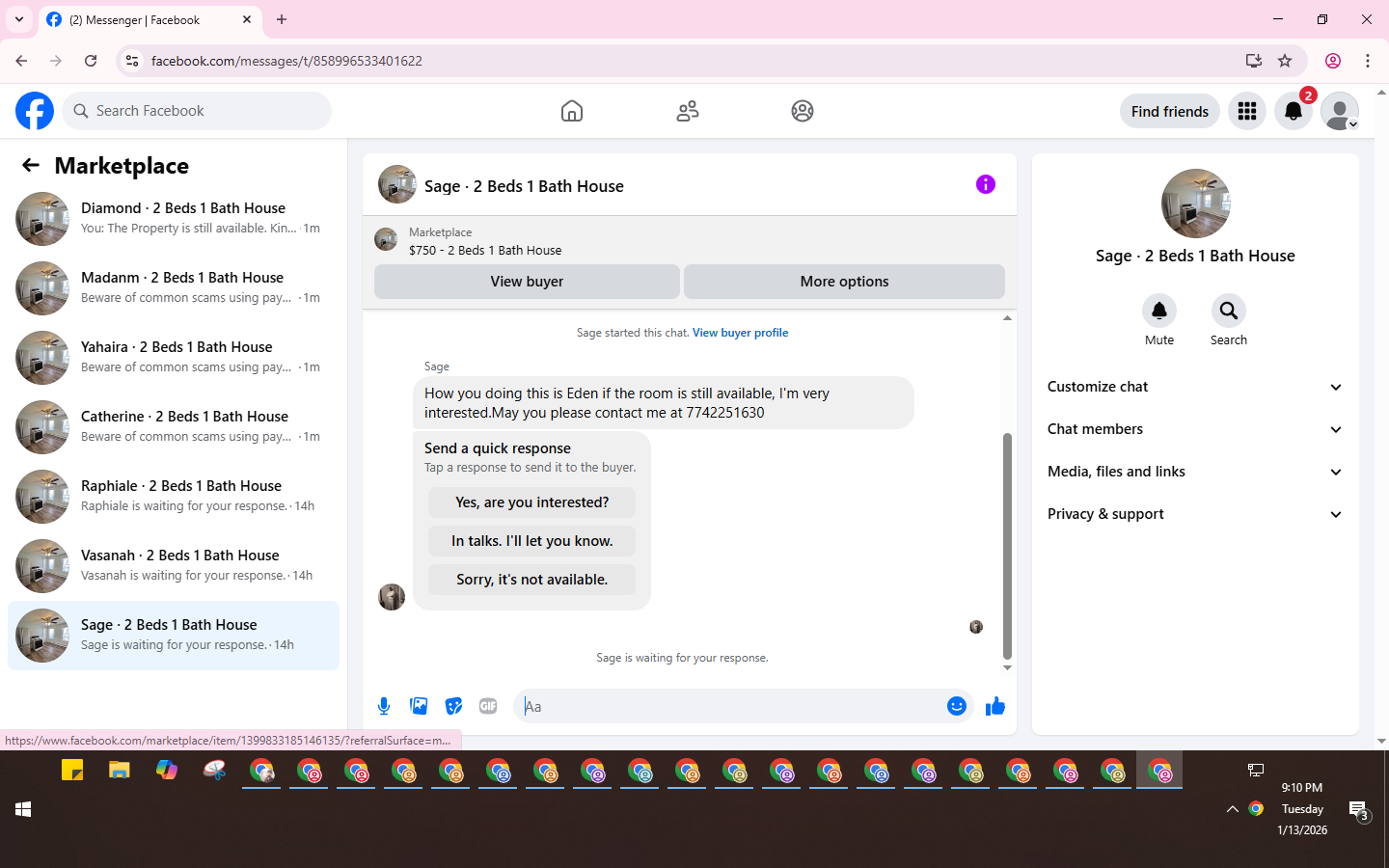Click the chat messages scrollbar
Viewport: 1389px width, 868px height.
click(1007, 545)
